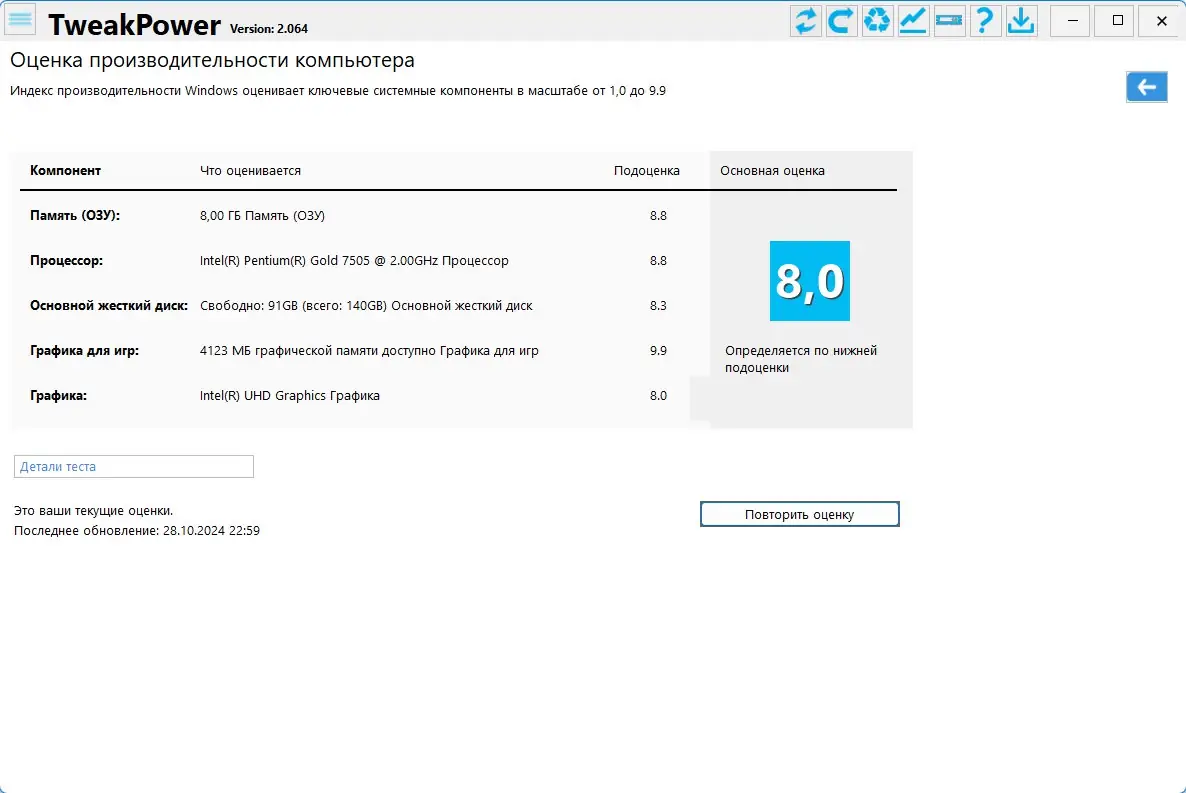
Task: Click the single curved-arrow redo icon
Action: pyautogui.click(x=841, y=20)
